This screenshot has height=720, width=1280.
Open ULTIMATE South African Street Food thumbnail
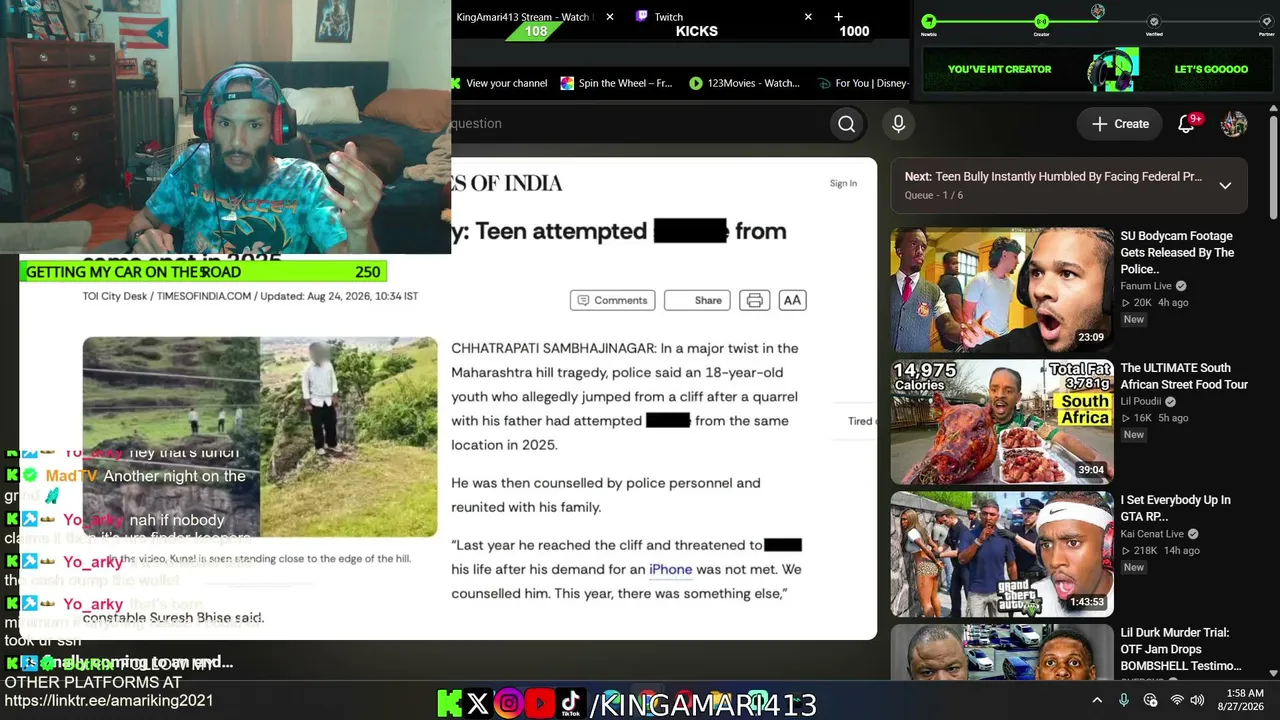[x=1002, y=421]
